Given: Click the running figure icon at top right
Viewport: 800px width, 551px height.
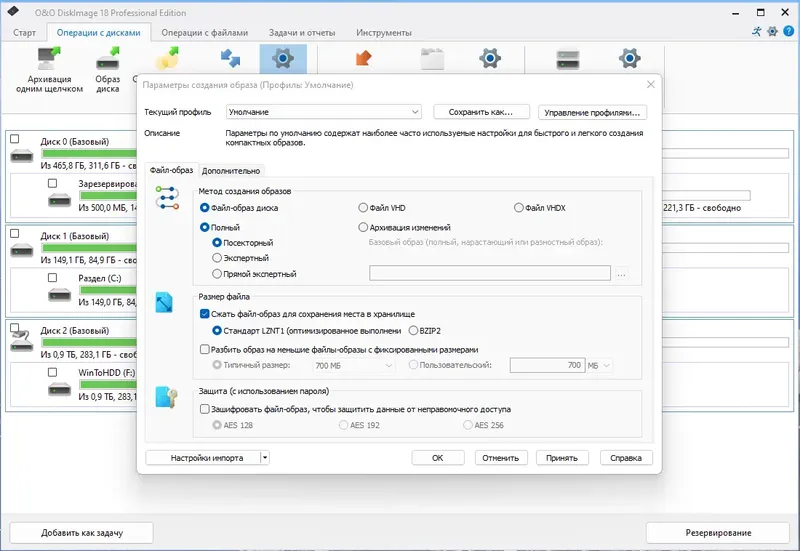Looking at the screenshot, I should 757,31.
